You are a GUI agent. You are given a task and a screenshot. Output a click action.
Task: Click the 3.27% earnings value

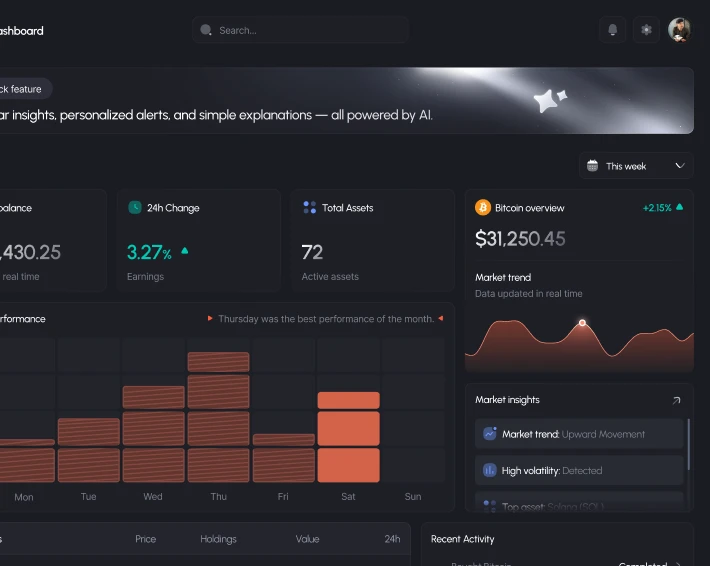pos(149,252)
